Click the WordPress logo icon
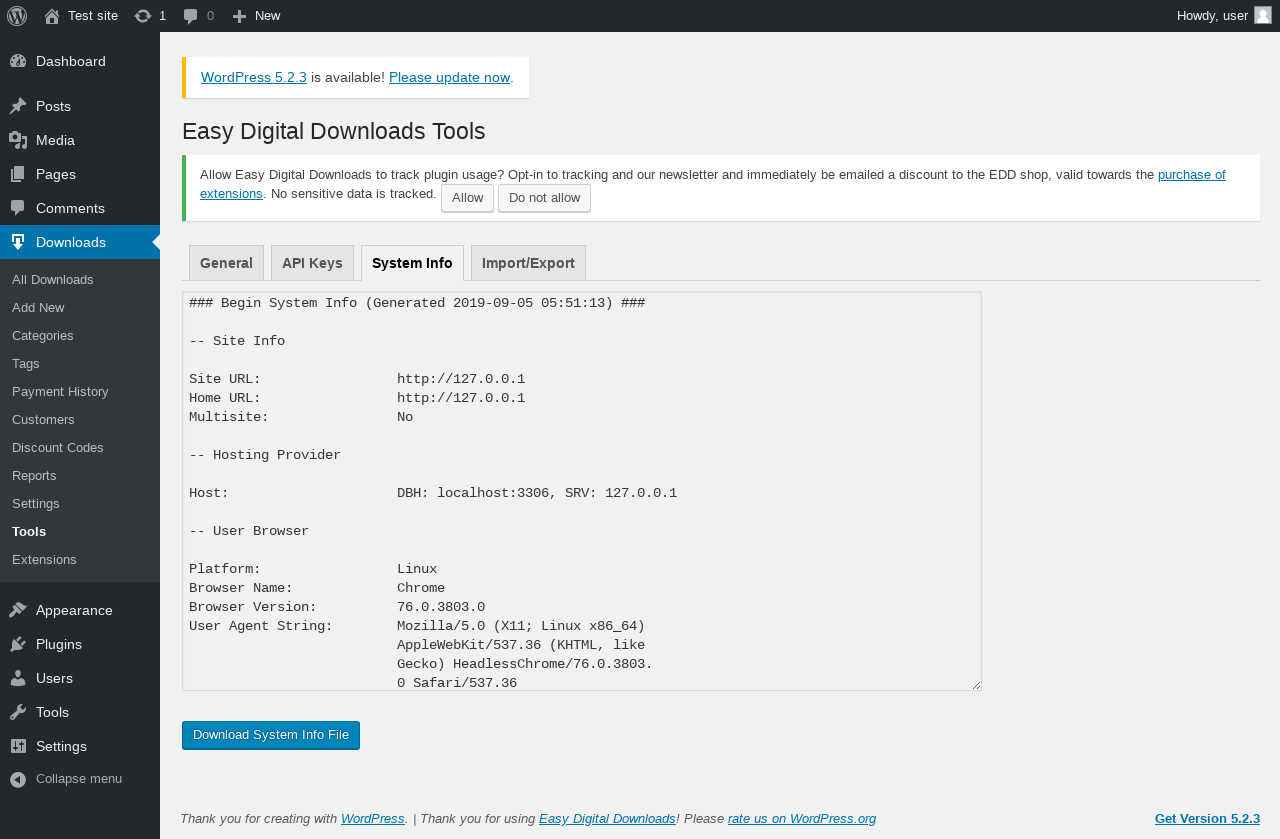 [17, 15]
